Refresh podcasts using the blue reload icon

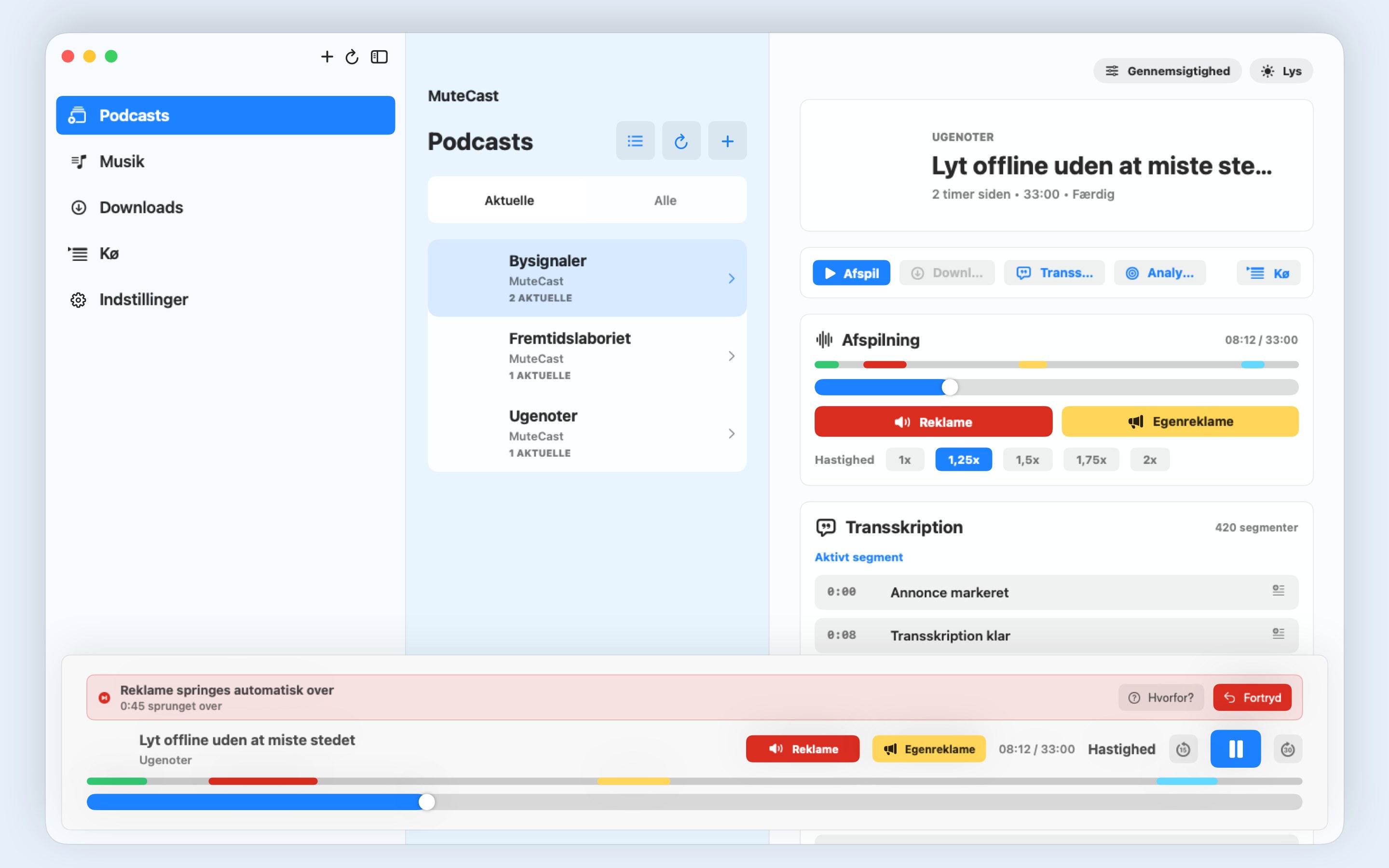click(681, 141)
